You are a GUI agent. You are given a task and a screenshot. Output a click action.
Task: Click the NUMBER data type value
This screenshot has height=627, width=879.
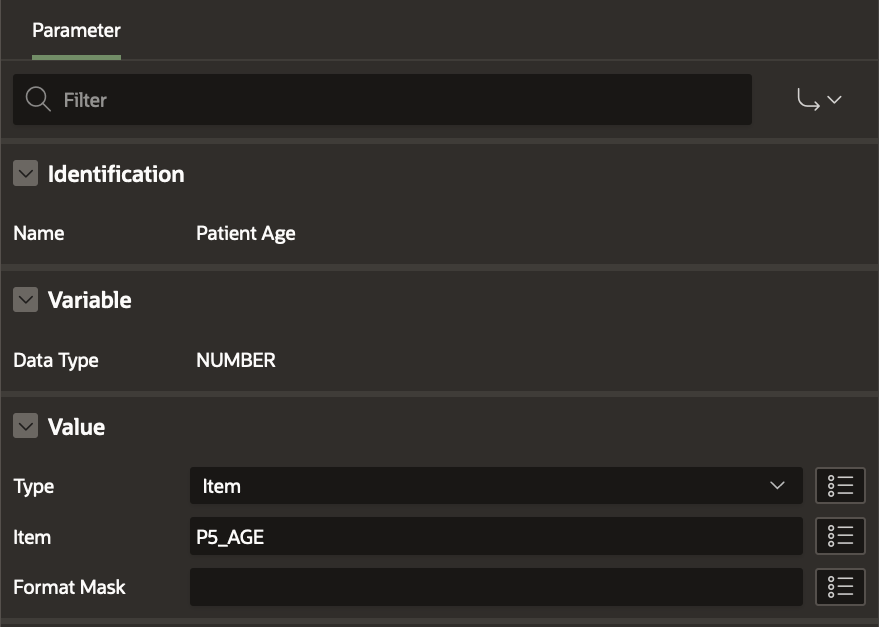pyautogui.click(x=236, y=360)
